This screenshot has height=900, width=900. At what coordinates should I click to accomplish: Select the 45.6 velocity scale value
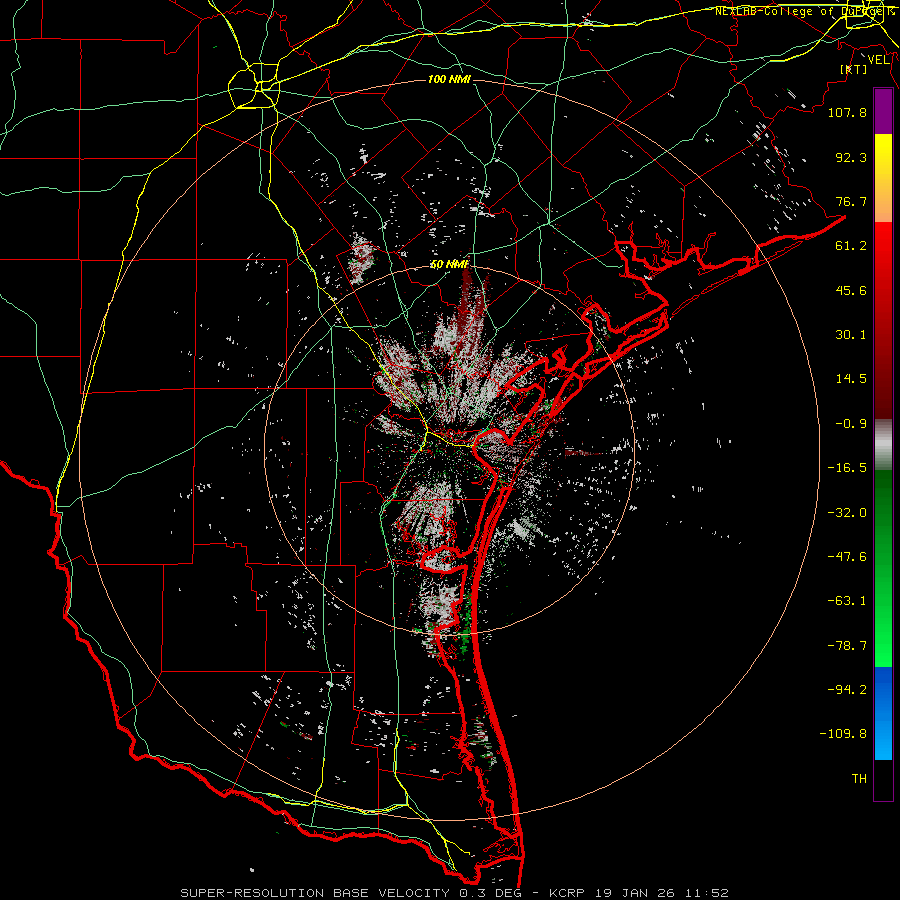tap(851, 290)
